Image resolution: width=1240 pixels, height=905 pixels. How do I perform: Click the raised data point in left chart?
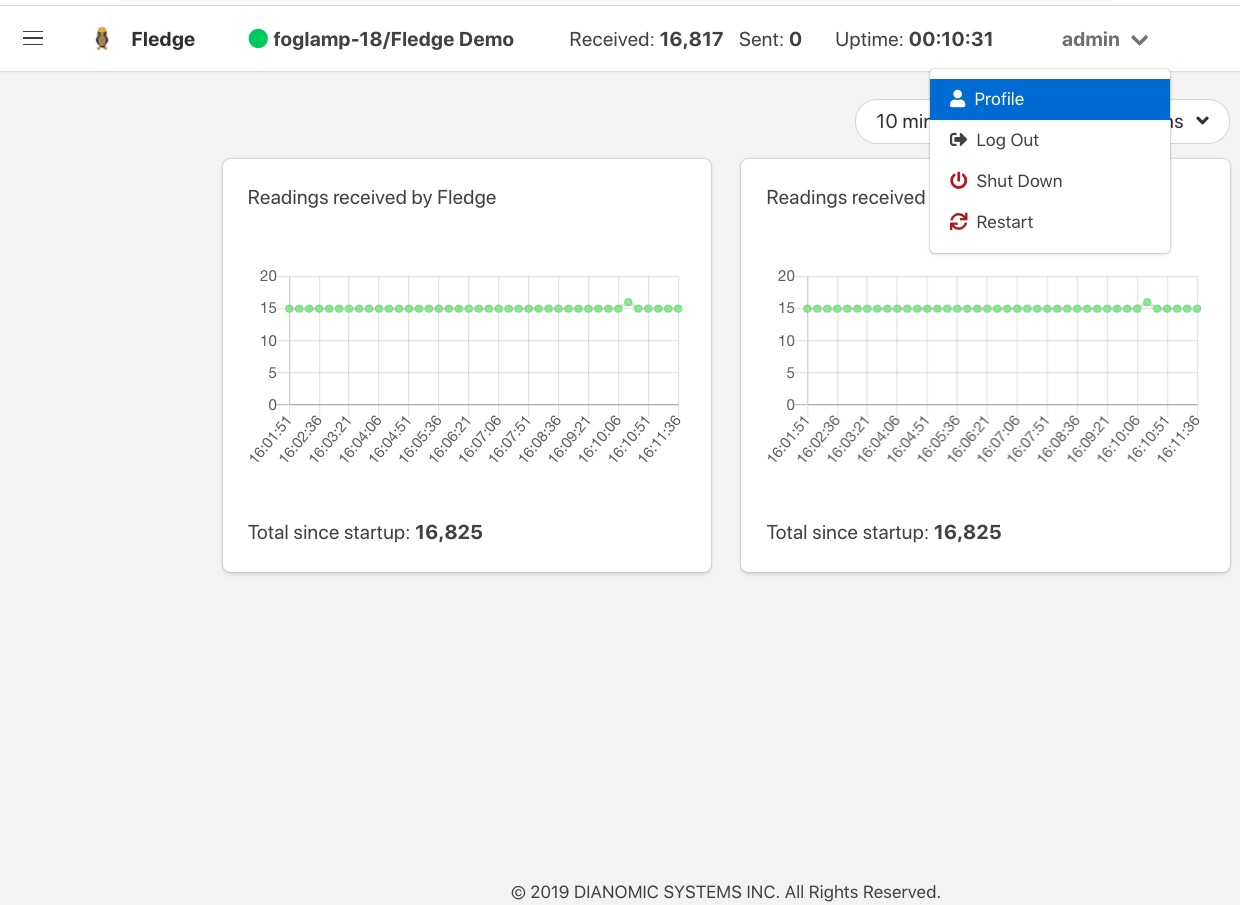click(x=628, y=302)
